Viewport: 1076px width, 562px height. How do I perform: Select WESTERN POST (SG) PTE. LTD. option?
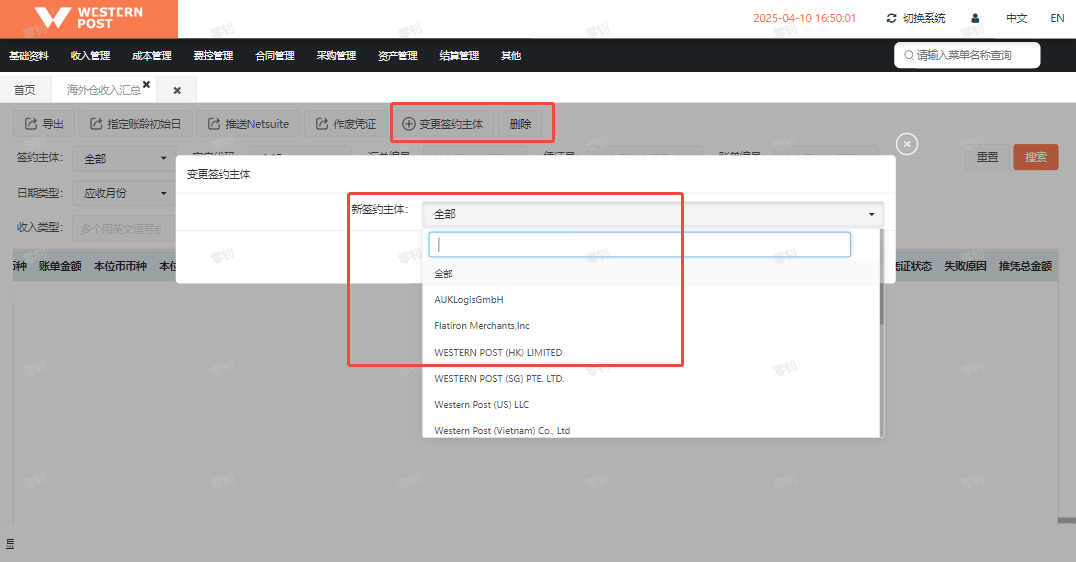pos(651,379)
